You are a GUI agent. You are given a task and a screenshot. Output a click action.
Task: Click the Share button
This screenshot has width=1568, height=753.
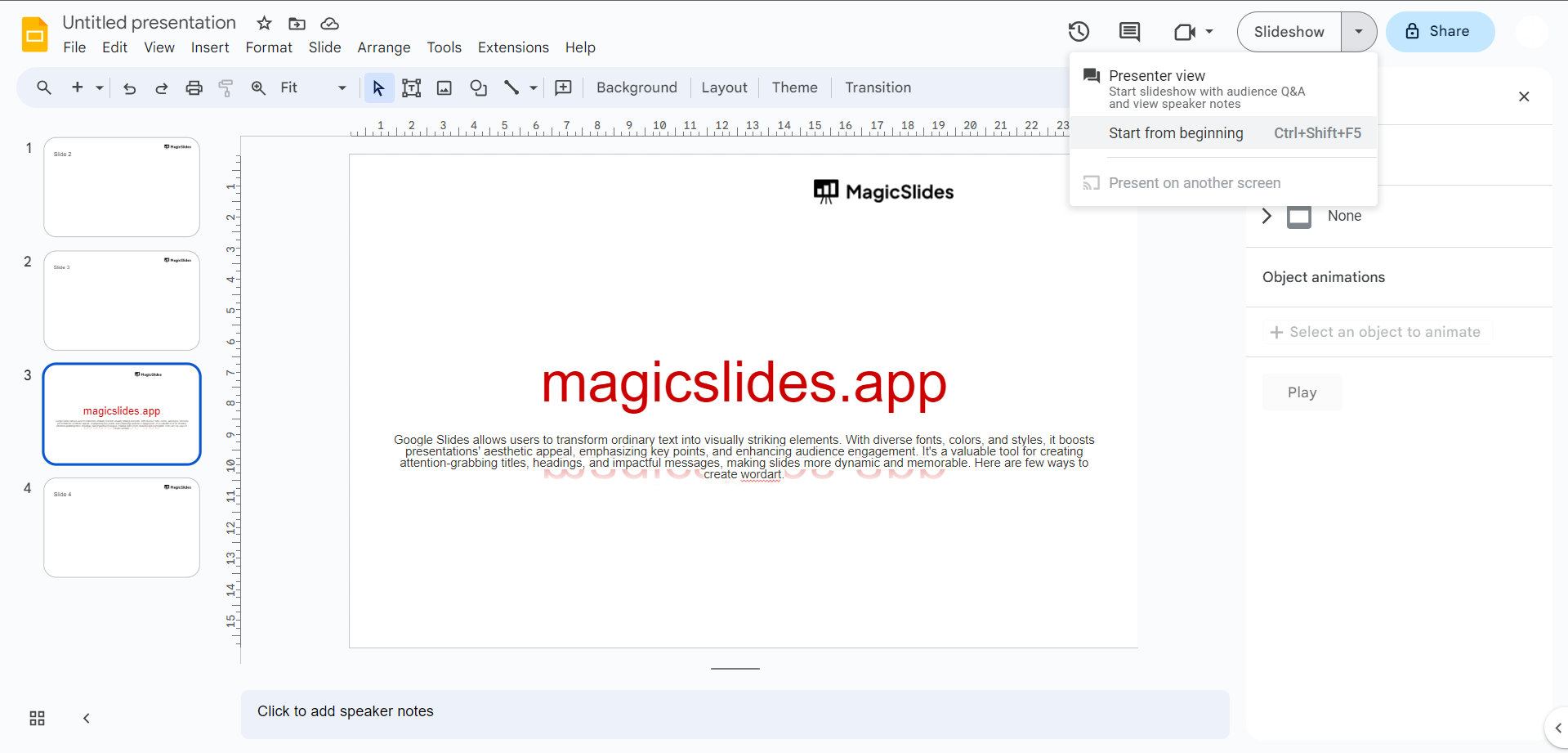click(x=1440, y=32)
